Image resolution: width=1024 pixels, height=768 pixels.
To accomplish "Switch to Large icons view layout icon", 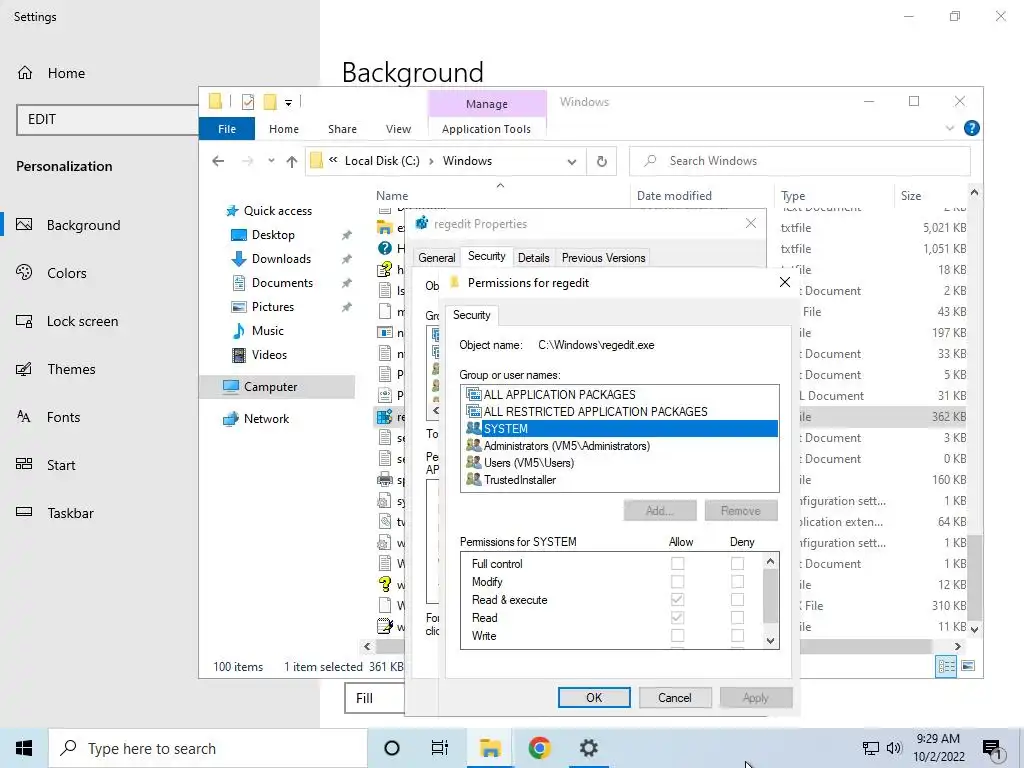I will point(968,666).
